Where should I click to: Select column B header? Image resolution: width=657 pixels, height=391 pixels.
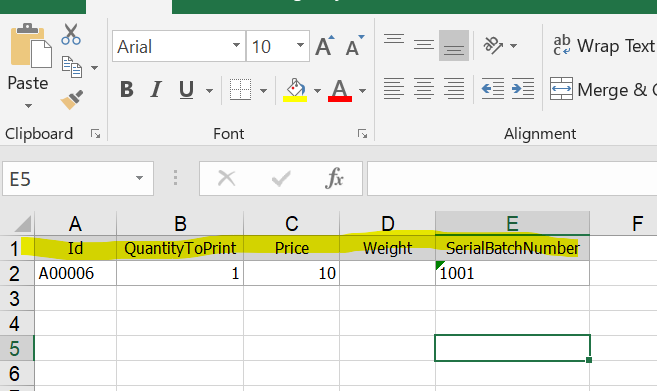[180, 223]
